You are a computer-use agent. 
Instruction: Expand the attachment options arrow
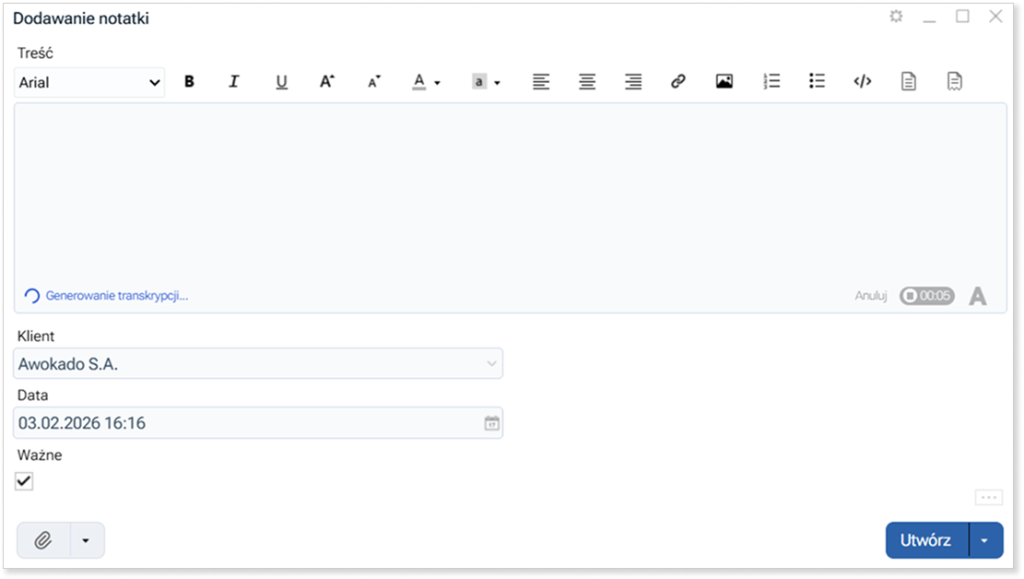point(86,540)
